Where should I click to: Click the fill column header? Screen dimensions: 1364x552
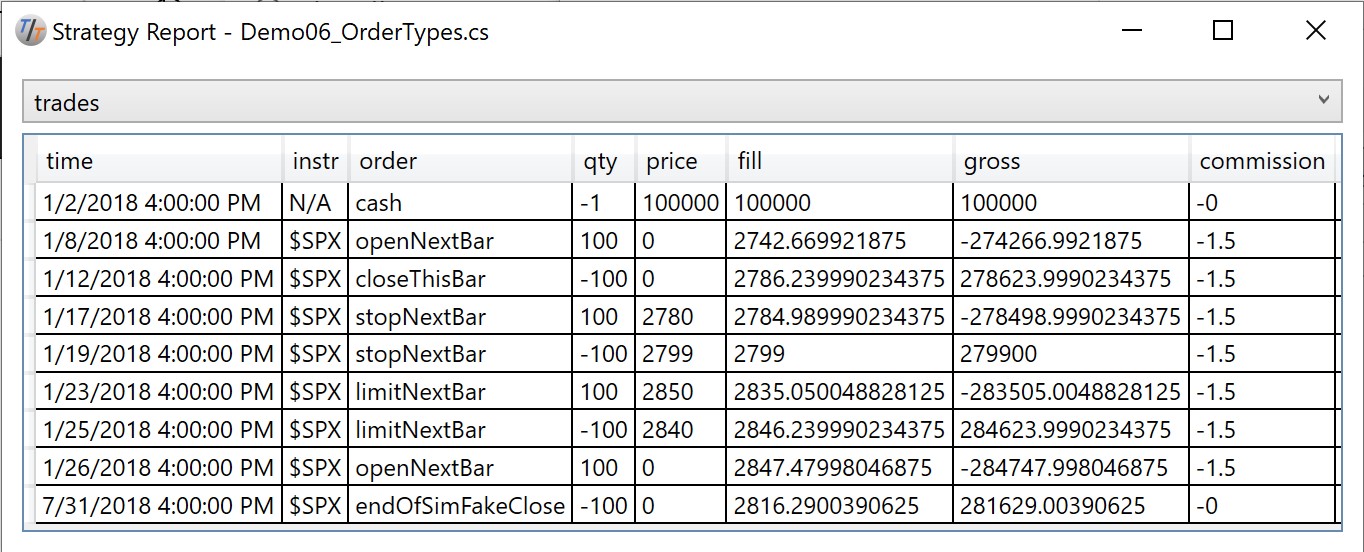tap(840, 161)
